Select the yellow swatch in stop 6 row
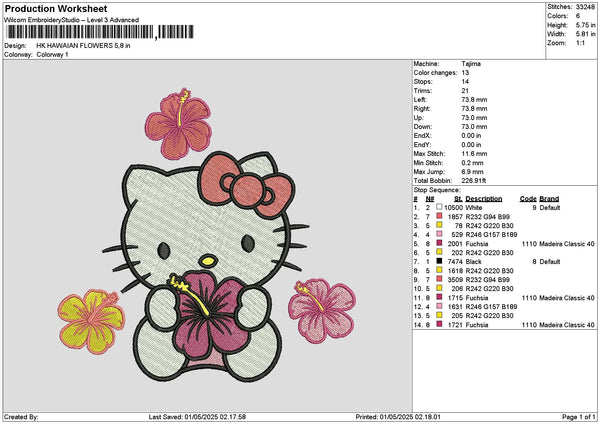This screenshot has height=424, width=600. tap(439, 252)
